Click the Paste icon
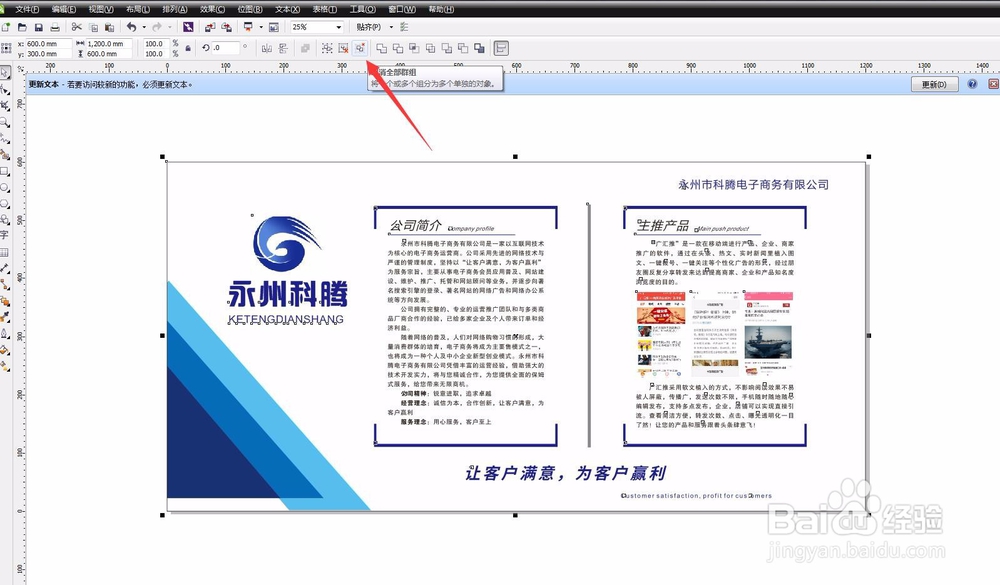 (x=109, y=27)
